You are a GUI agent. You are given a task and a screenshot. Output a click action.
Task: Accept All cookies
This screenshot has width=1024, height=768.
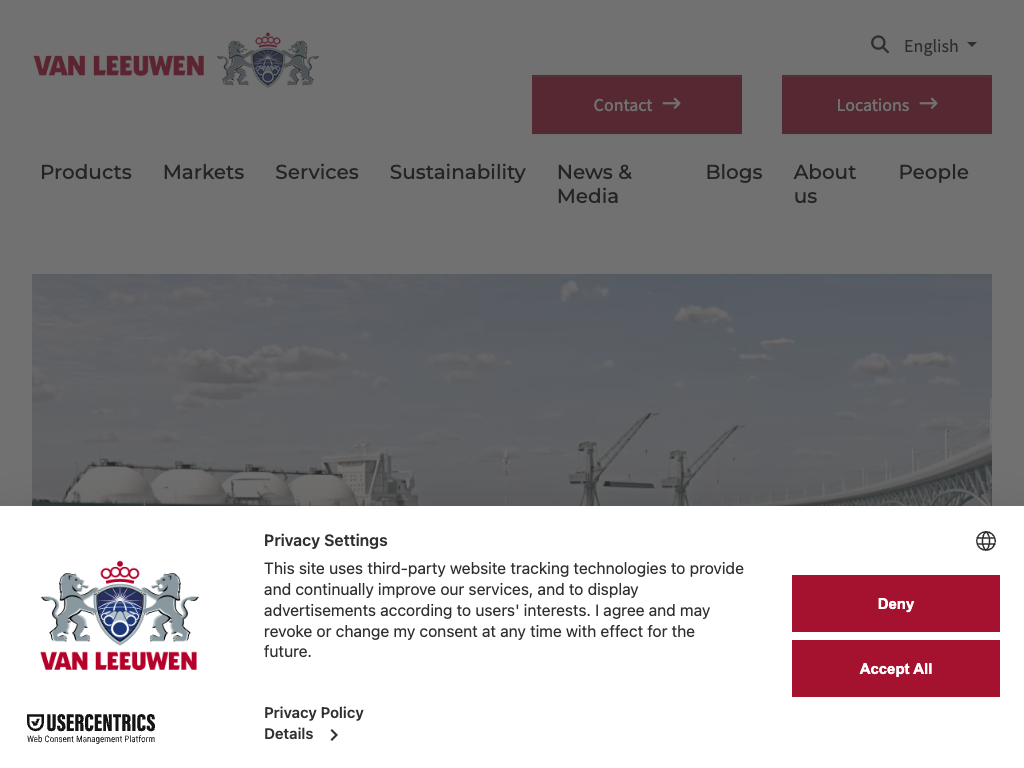pyautogui.click(x=895, y=669)
